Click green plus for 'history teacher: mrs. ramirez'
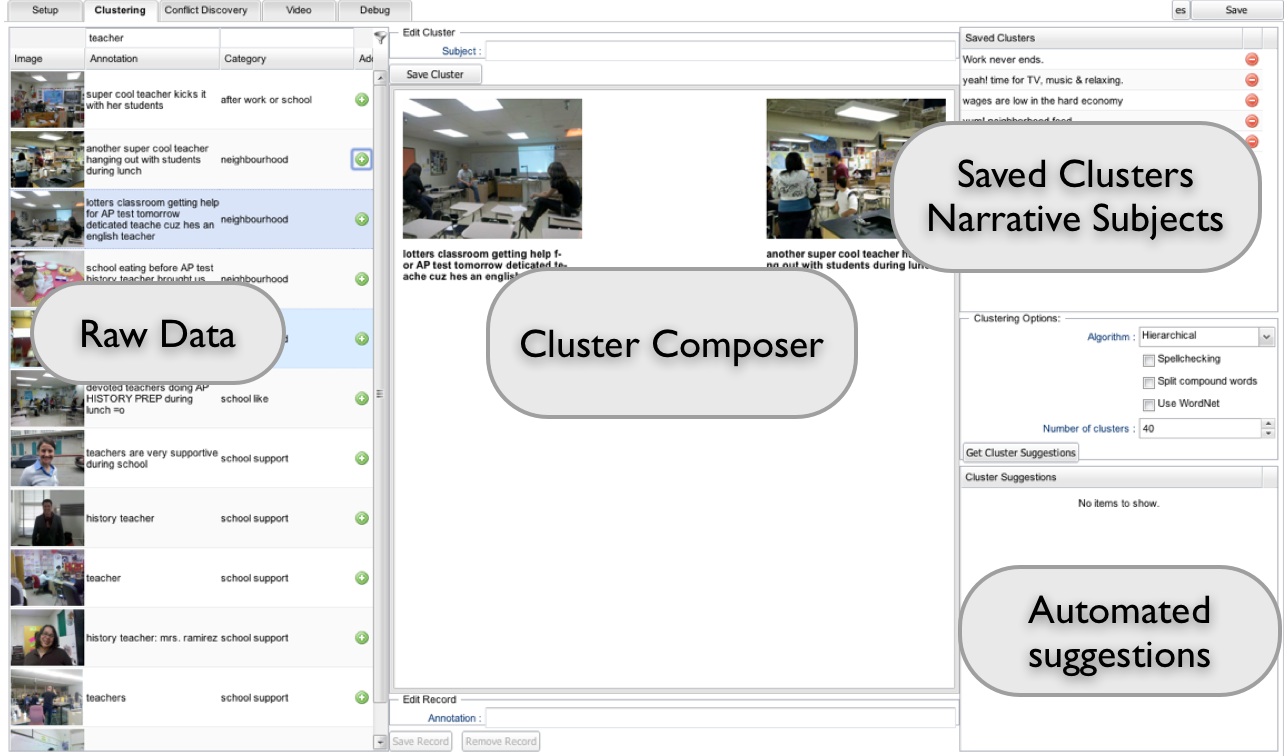 [x=362, y=638]
